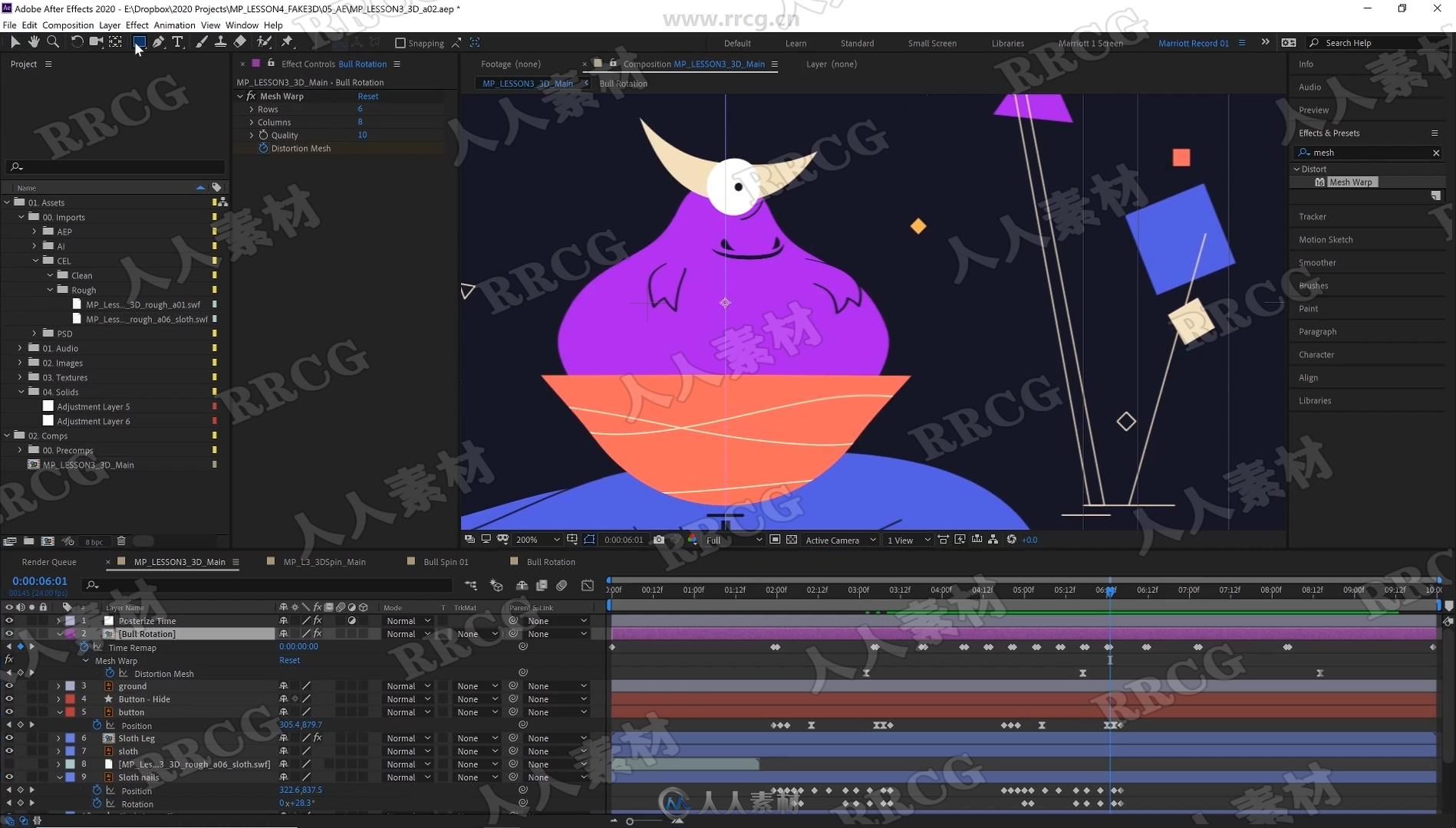Delete selected project items with trash icon
The image size is (1456, 828).
pyautogui.click(x=121, y=541)
